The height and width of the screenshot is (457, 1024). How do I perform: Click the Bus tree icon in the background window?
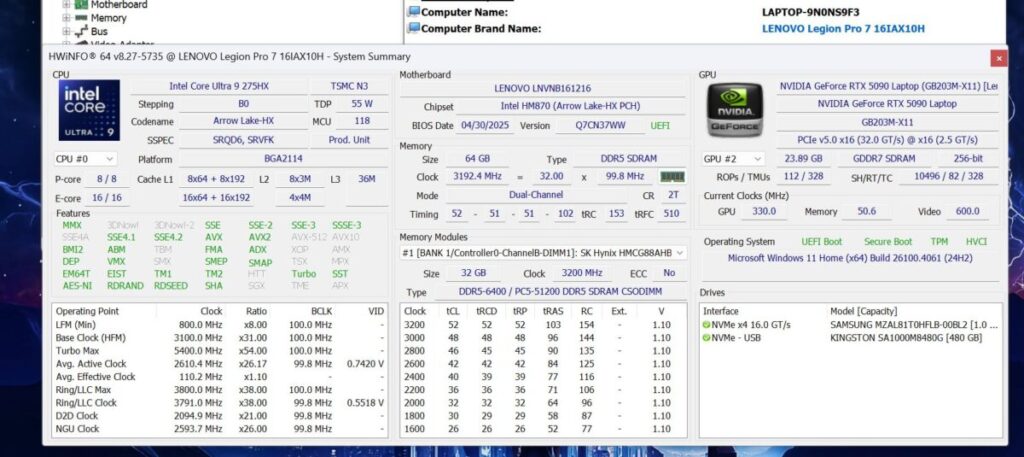[x=81, y=31]
